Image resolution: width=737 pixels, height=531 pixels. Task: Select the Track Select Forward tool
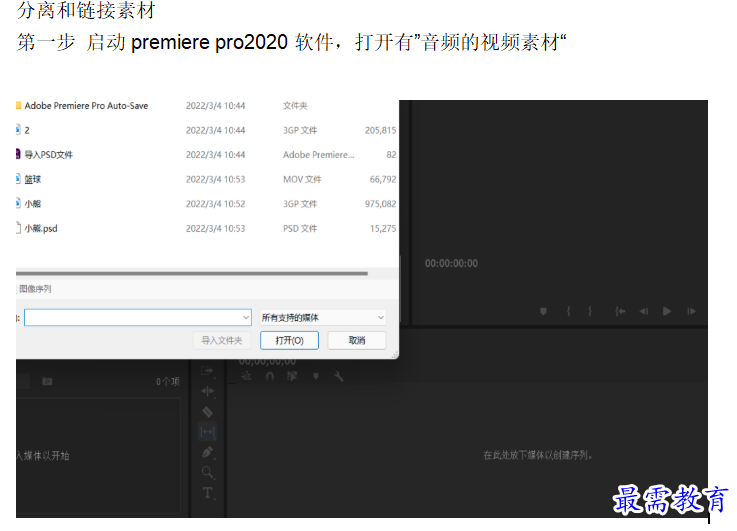point(207,371)
